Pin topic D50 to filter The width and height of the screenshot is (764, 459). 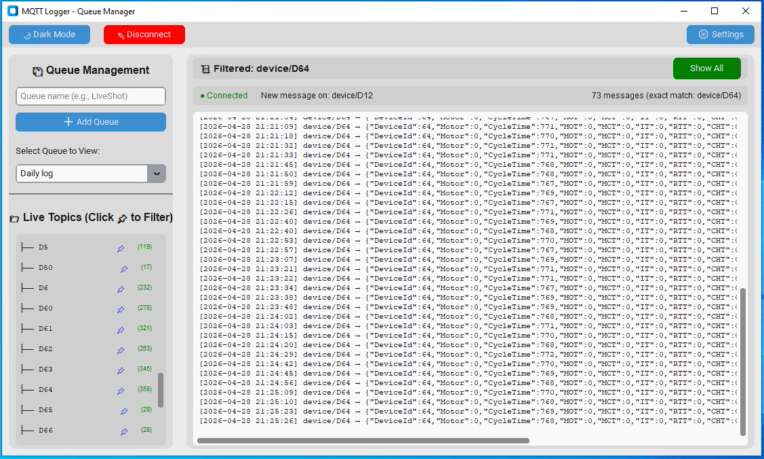[124, 268]
